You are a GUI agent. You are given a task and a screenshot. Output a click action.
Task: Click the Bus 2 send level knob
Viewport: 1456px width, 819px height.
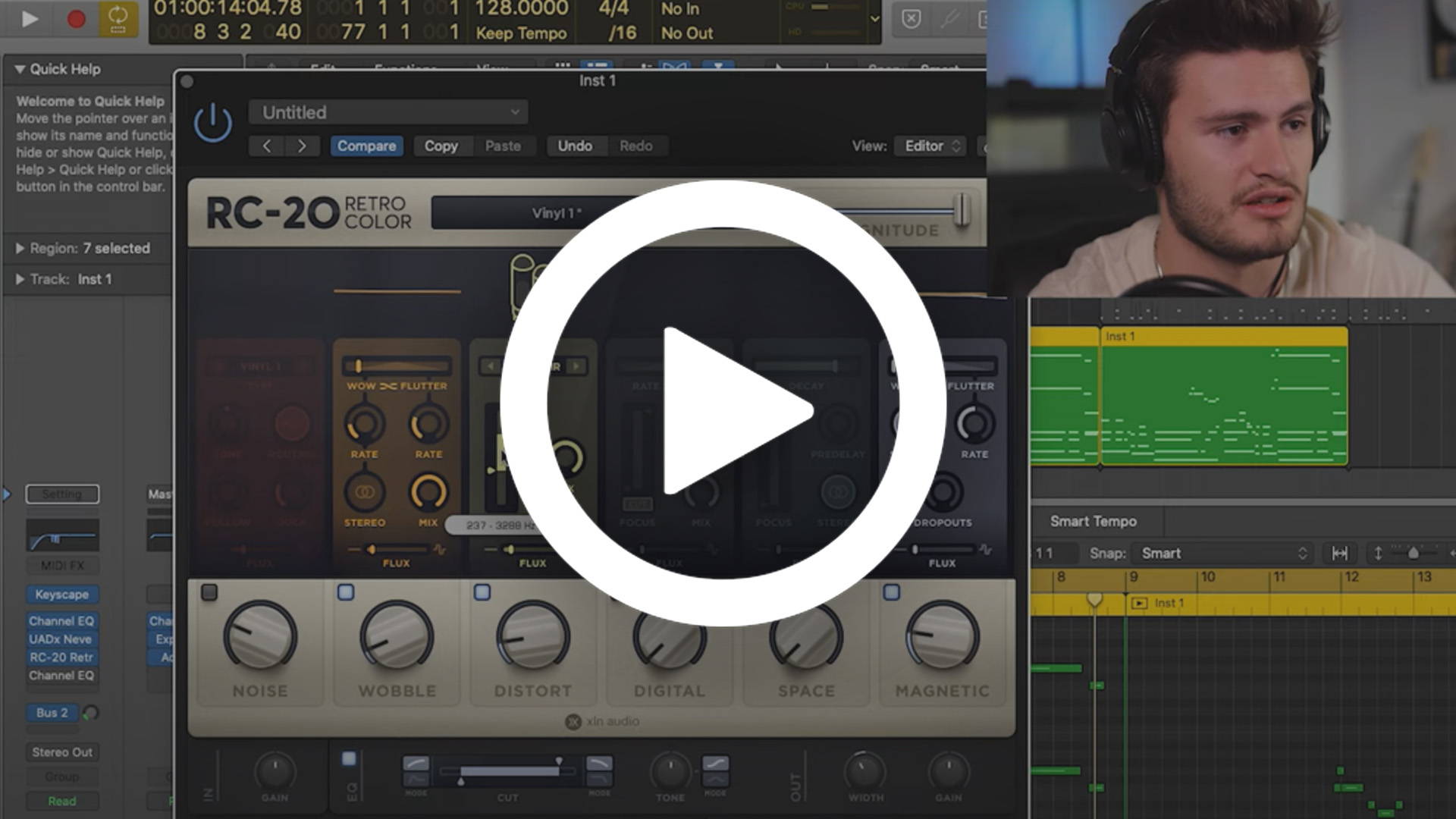tap(91, 713)
